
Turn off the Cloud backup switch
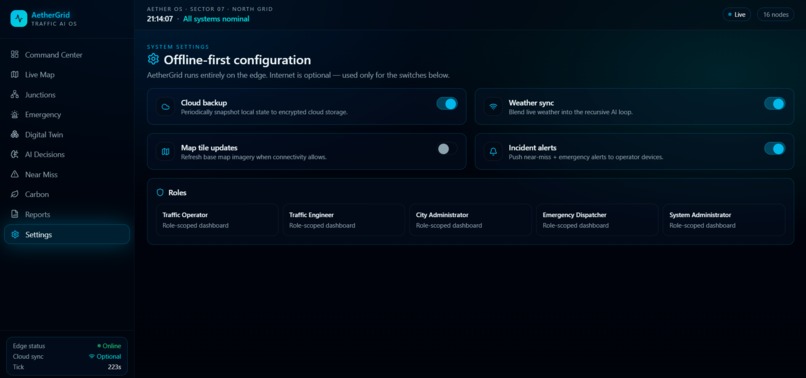coord(447,104)
